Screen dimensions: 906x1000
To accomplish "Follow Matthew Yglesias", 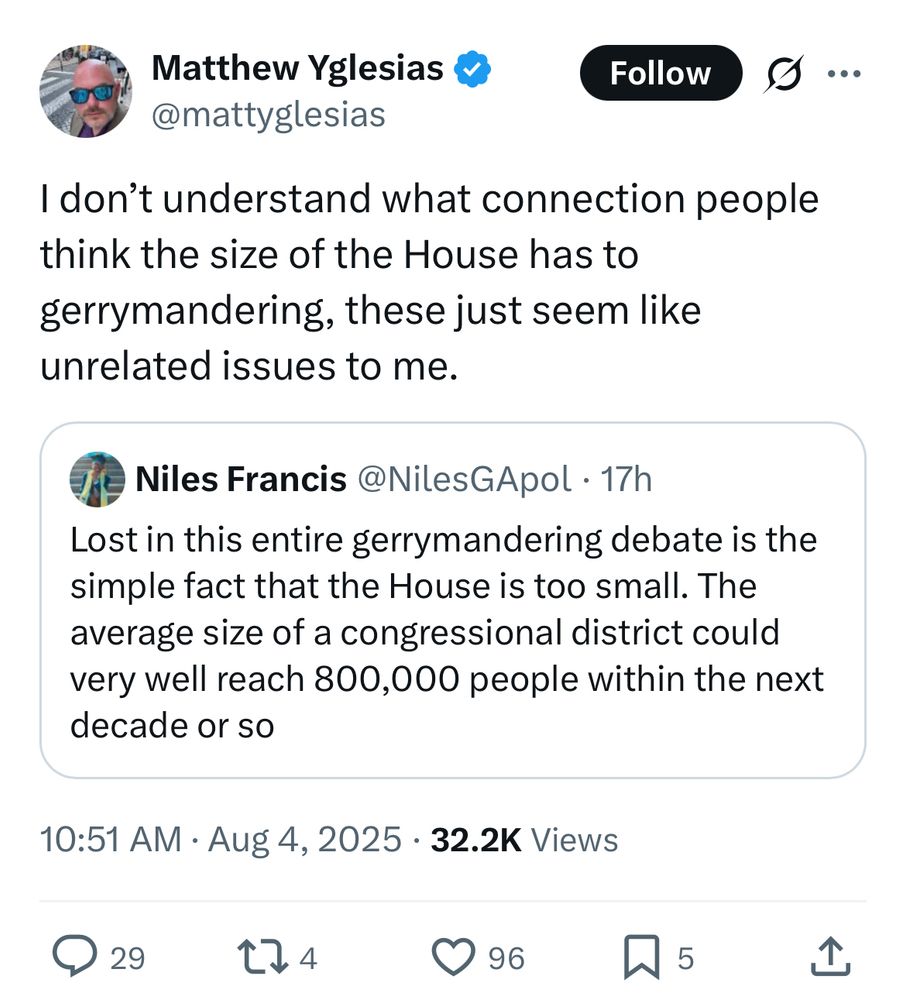I will [x=660, y=73].
